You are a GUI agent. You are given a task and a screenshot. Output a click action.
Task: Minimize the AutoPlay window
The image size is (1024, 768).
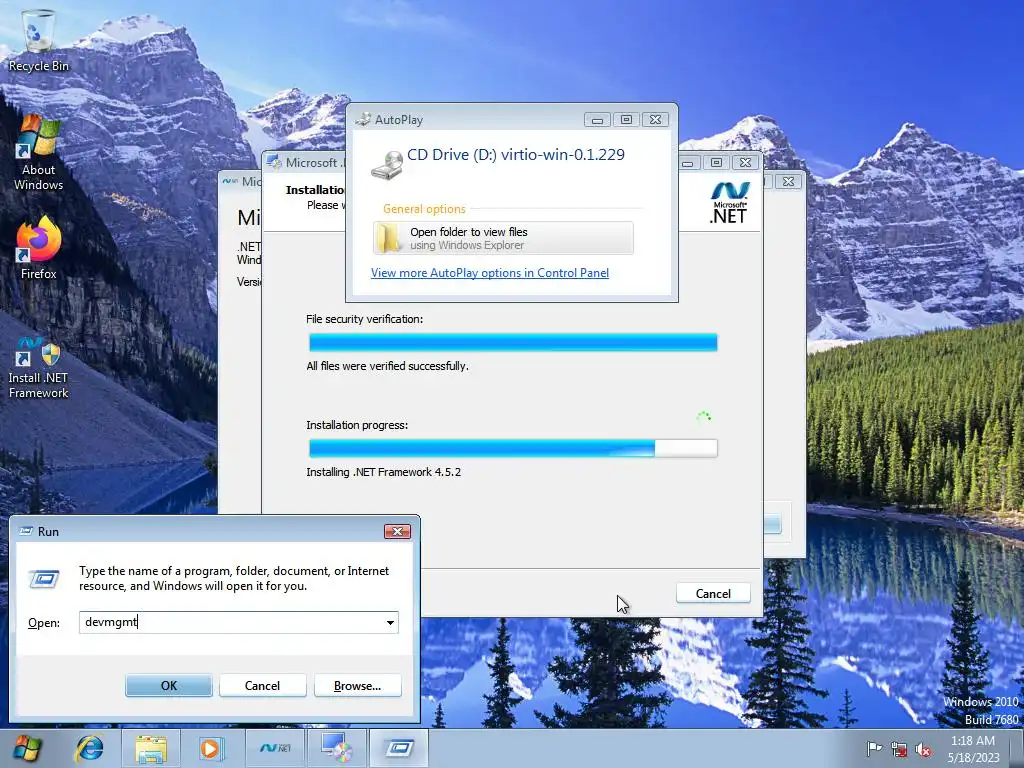pyautogui.click(x=597, y=120)
